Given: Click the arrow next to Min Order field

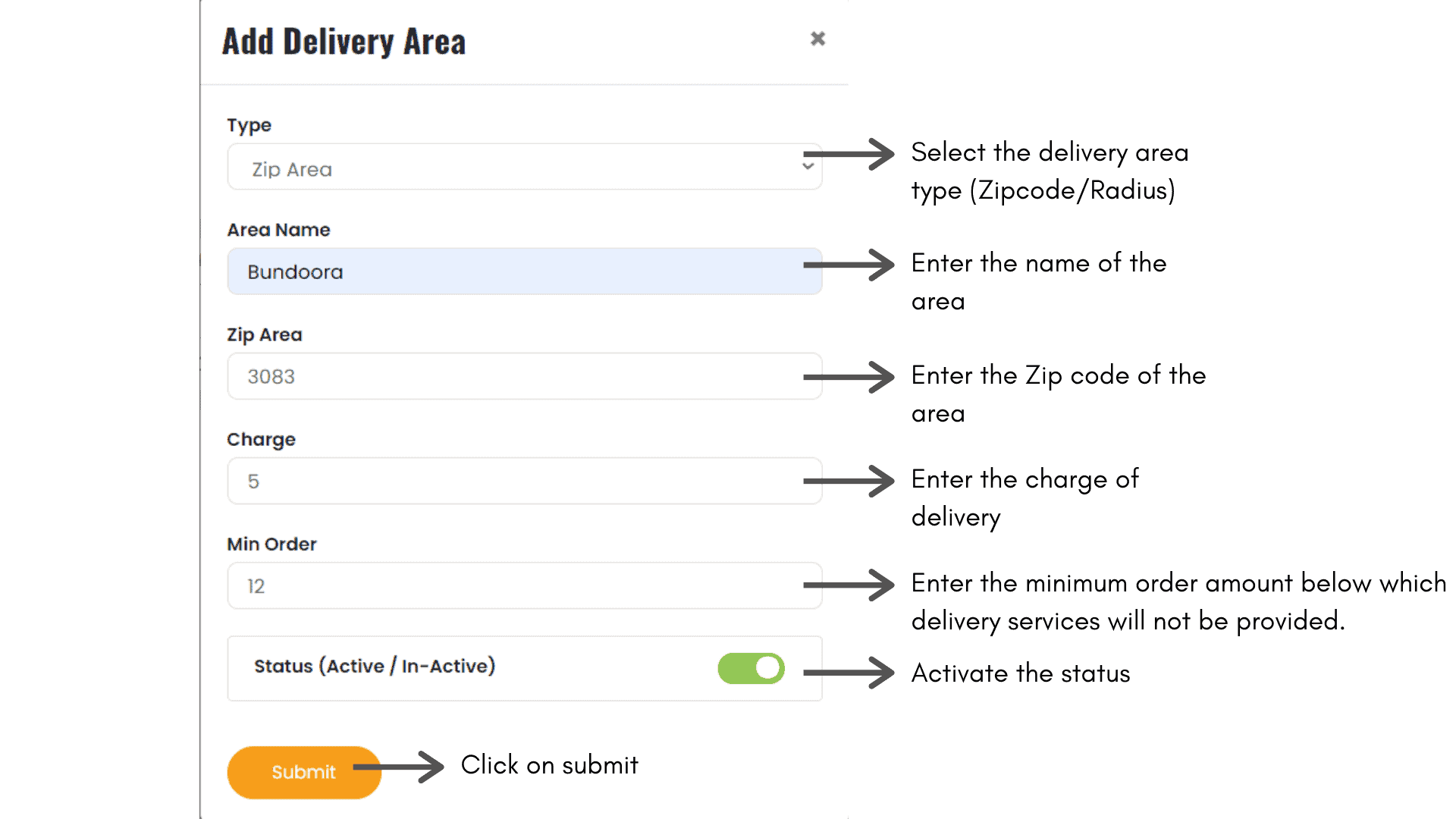Looking at the screenshot, I should tap(849, 585).
